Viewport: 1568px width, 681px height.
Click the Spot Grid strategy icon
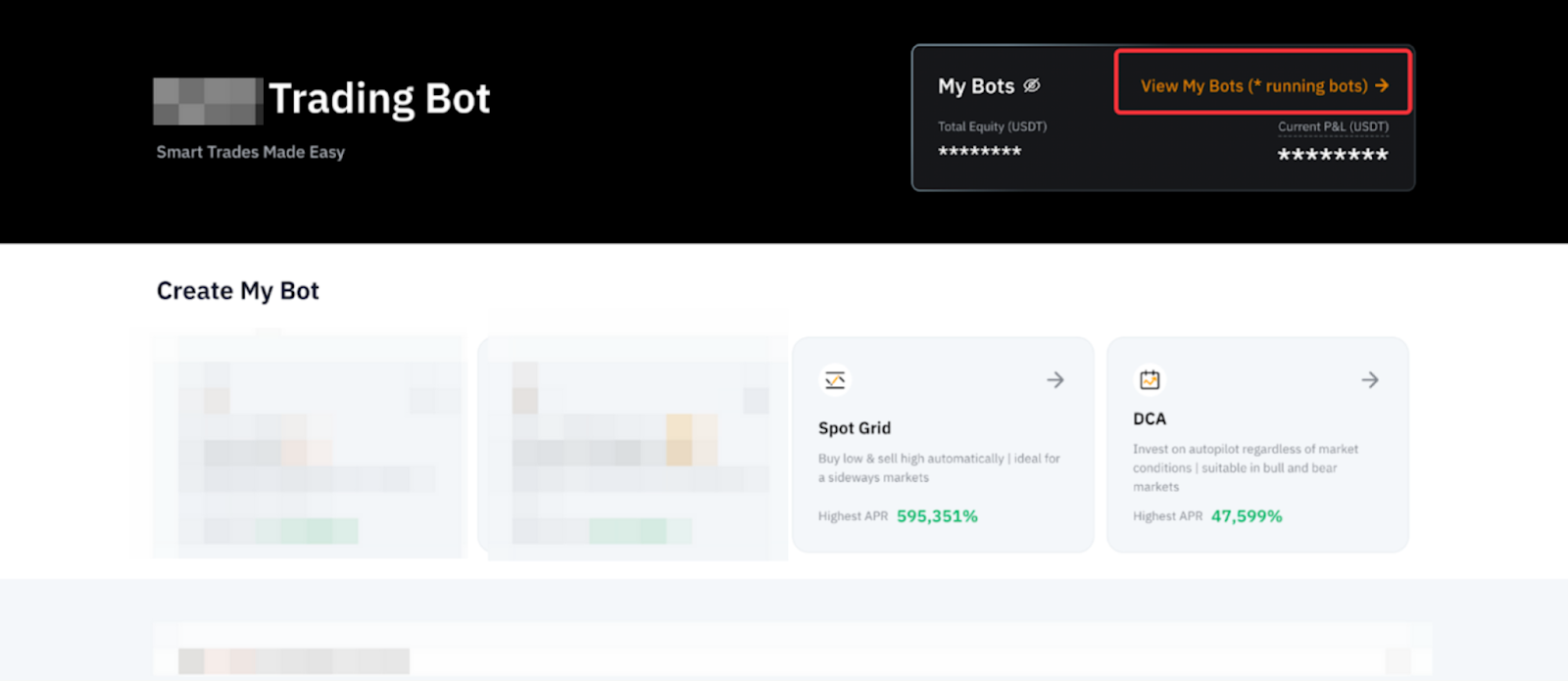pyautogui.click(x=835, y=380)
